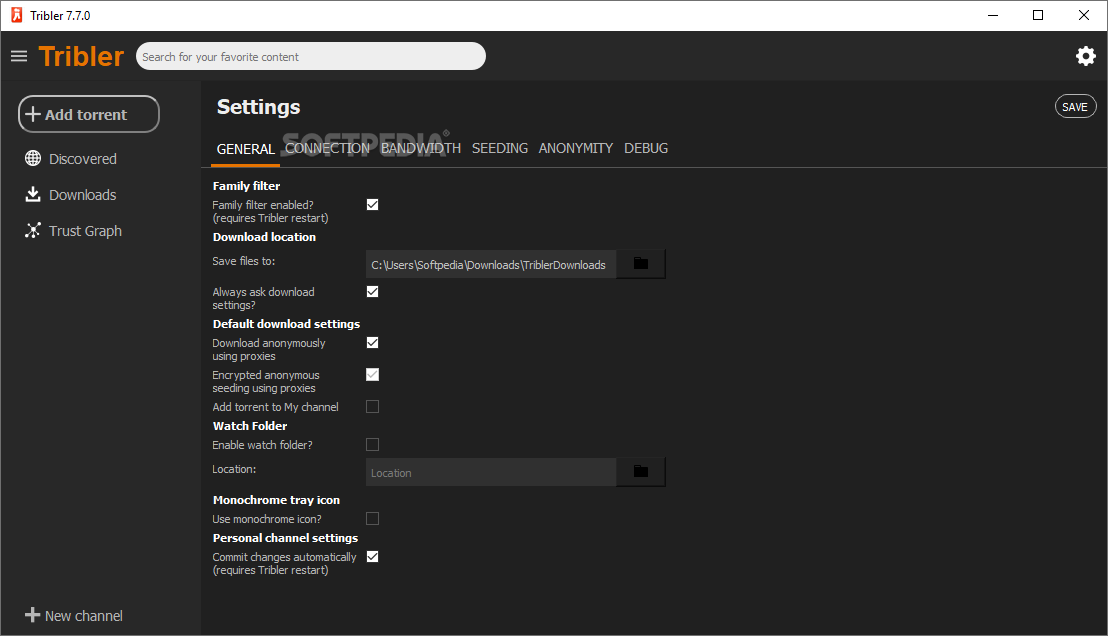Open the SEEDING tab
Screen dimensions: 1108x636
coord(500,148)
